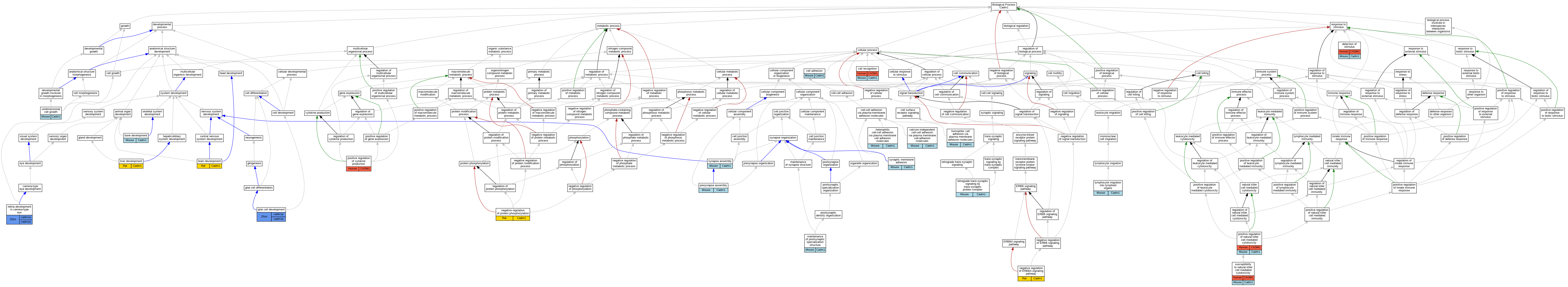The width and height of the screenshot is (1568, 287).
Task: Select the 'gland development' node
Action: pos(90,138)
